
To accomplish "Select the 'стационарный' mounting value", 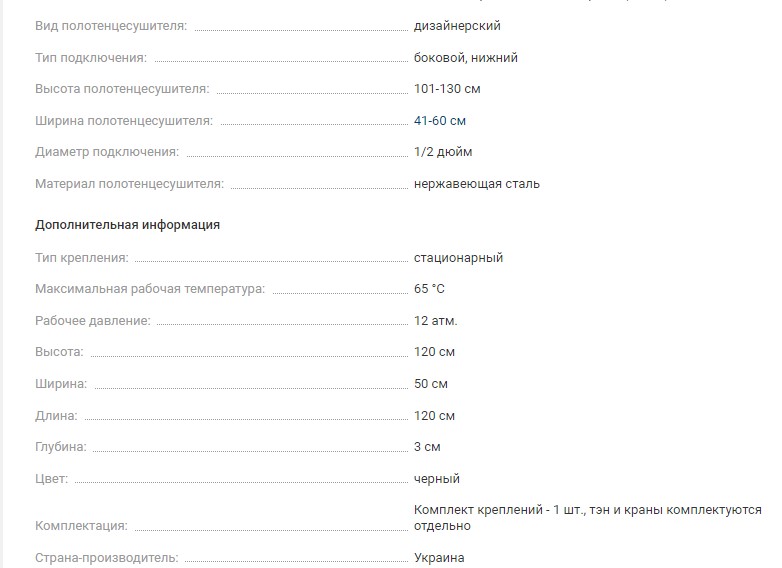I will (458, 258).
